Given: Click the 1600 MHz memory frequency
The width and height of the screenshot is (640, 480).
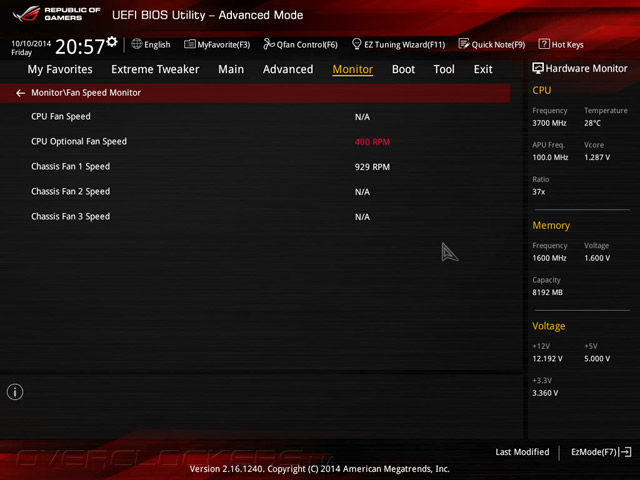Looking at the screenshot, I should coord(549,258).
